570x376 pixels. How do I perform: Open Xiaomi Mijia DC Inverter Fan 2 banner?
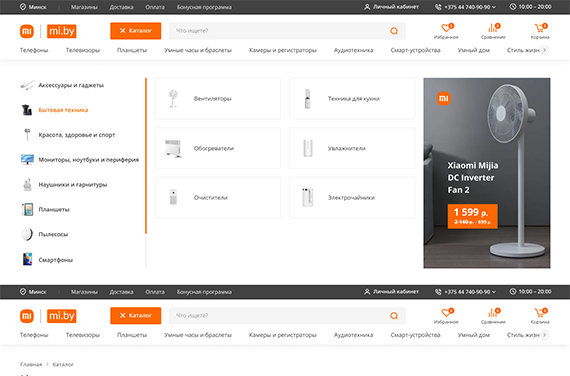point(487,173)
